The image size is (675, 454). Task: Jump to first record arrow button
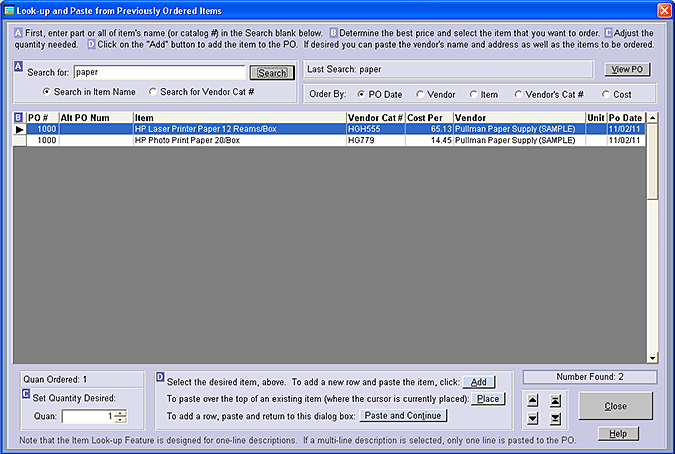pyautogui.click(x=555, y=401)
